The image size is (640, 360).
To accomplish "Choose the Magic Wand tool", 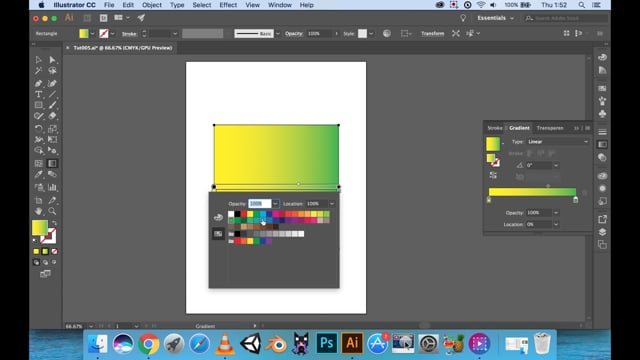I will pyautogui.click(x=38, y=71).
